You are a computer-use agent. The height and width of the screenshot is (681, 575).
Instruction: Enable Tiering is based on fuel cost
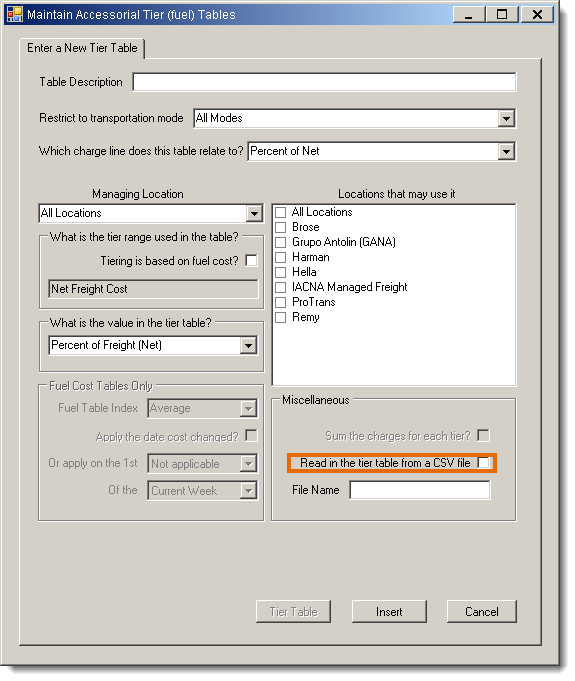pos(251,261)
